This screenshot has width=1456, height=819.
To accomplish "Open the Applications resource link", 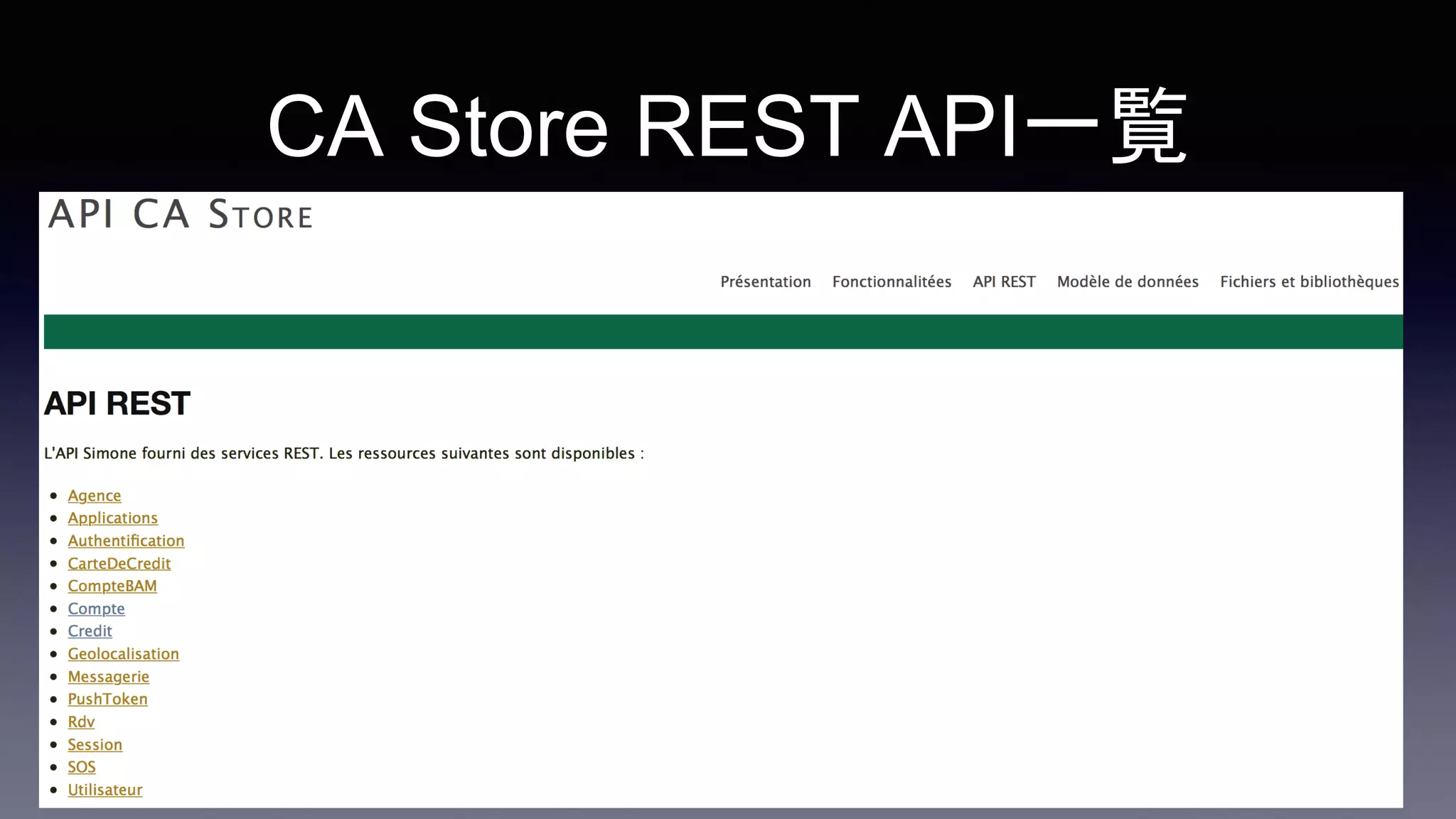I will 113,518.
